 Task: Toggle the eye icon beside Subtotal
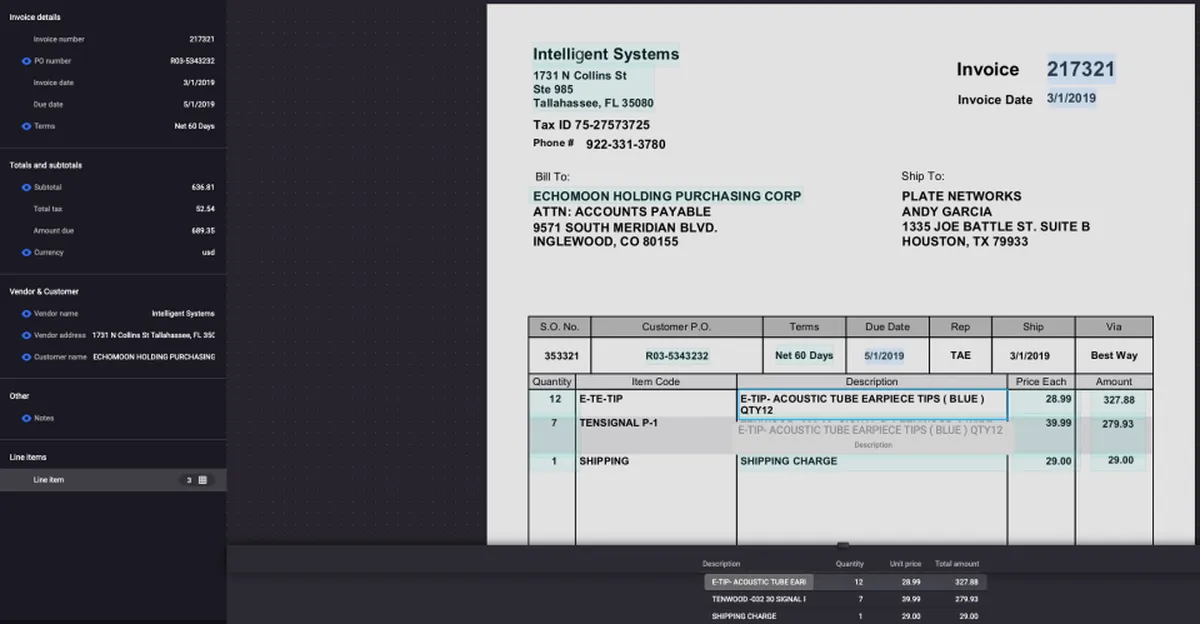tap(26, 187)
